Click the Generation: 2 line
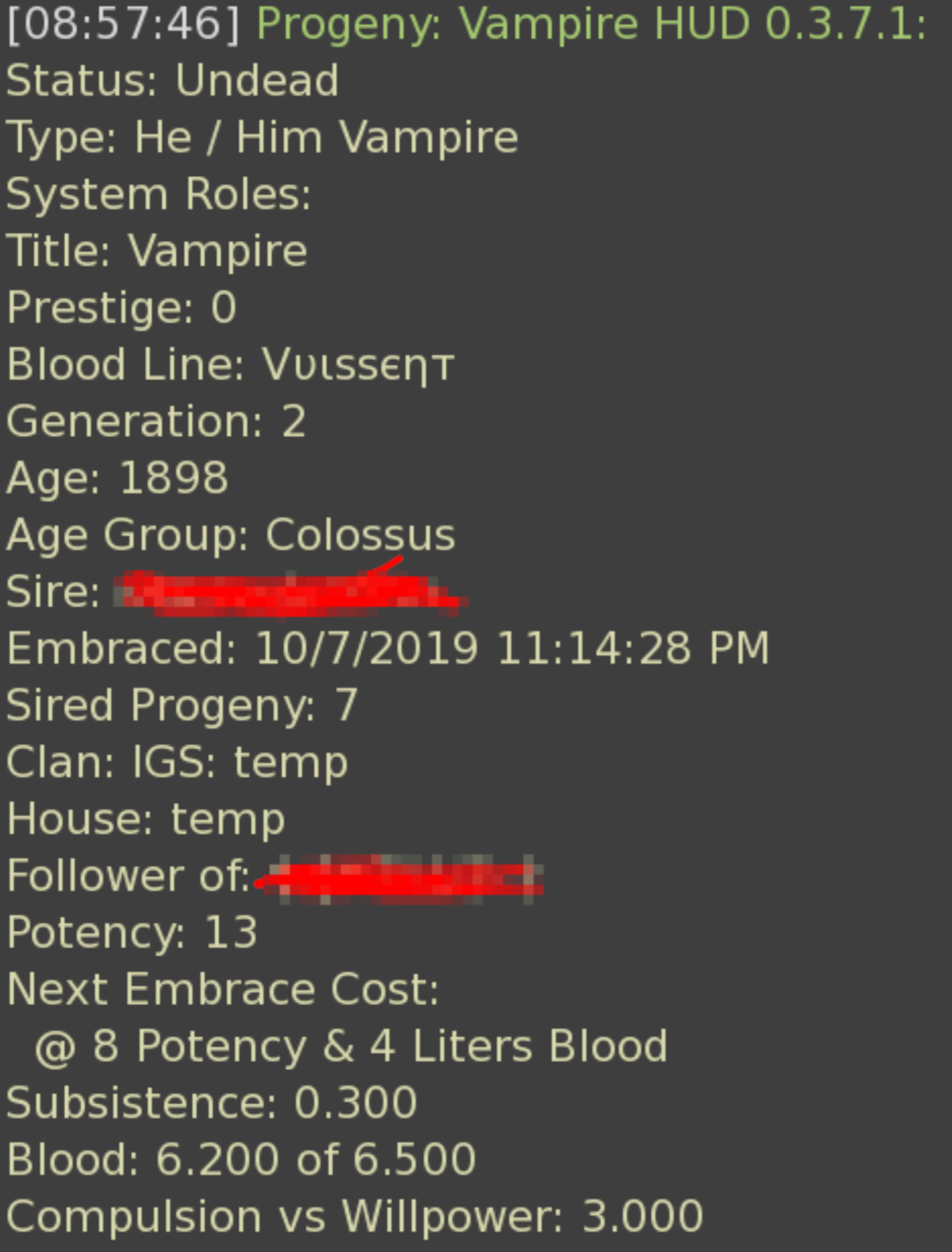The image size is (952, 1252). click(157, 421)
